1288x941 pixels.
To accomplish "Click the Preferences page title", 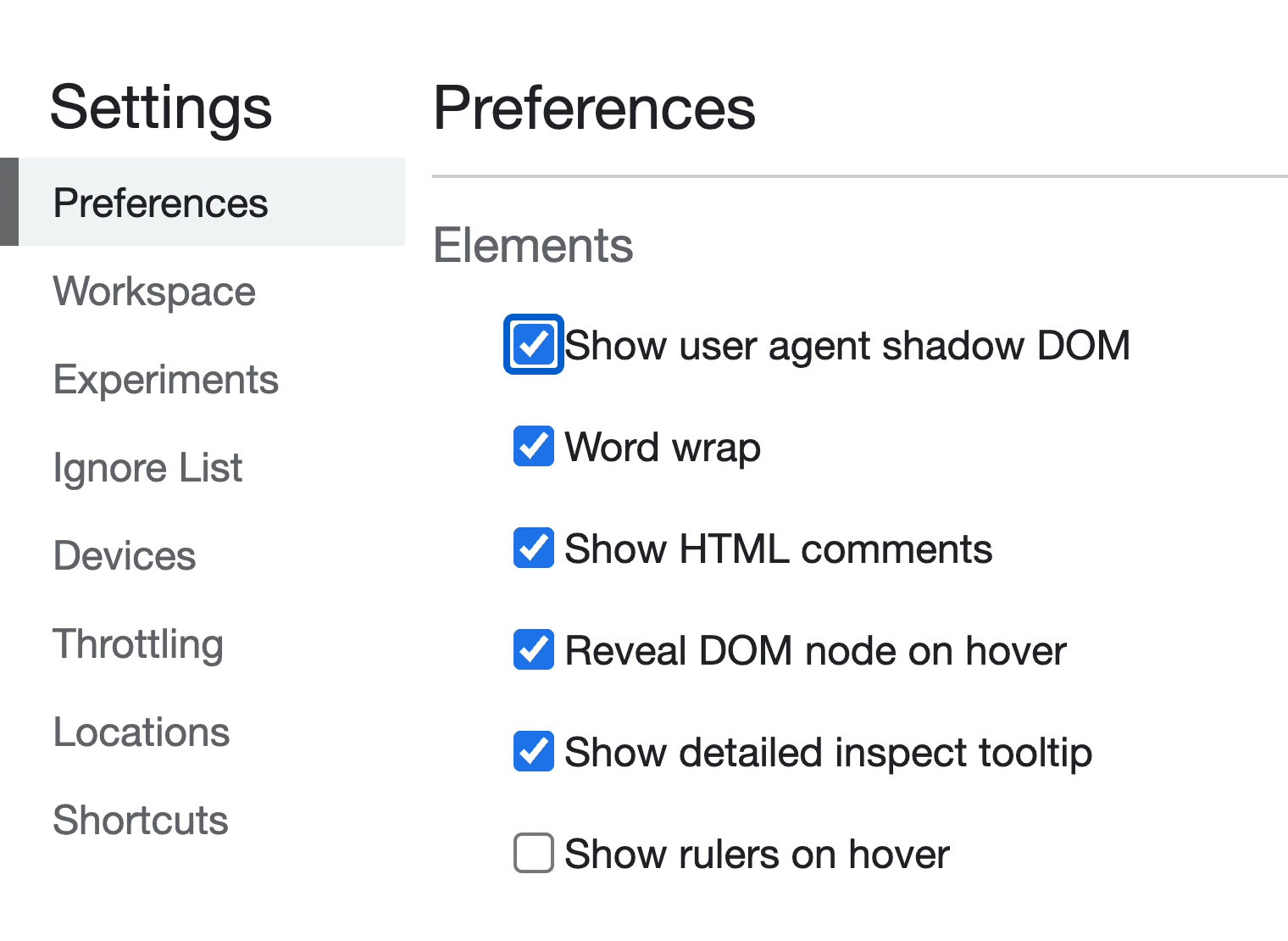I will tap(595, 109).
